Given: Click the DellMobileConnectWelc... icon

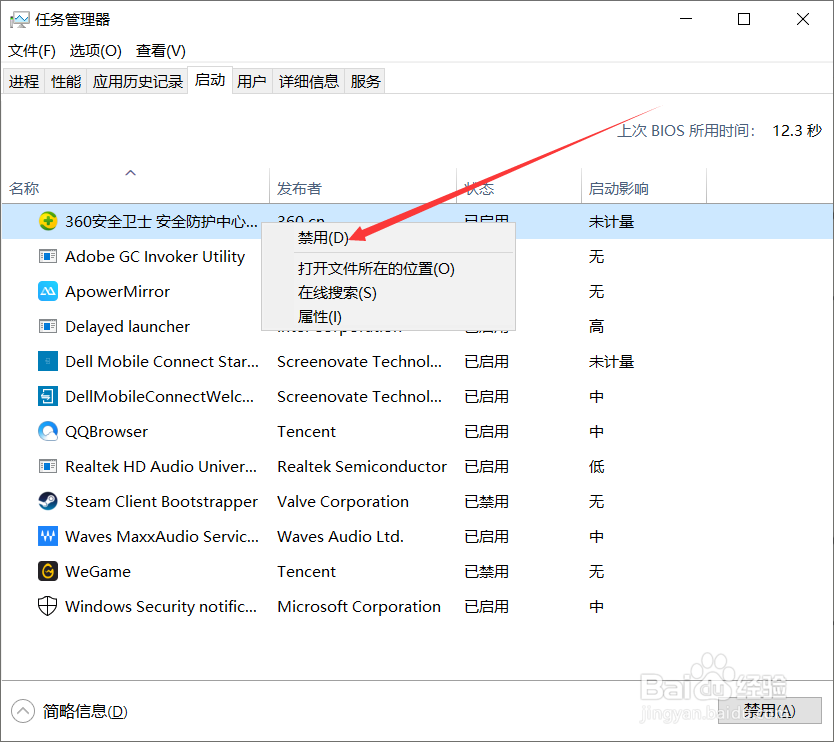Looking at the screenshot, I should [x=48, y=396].
